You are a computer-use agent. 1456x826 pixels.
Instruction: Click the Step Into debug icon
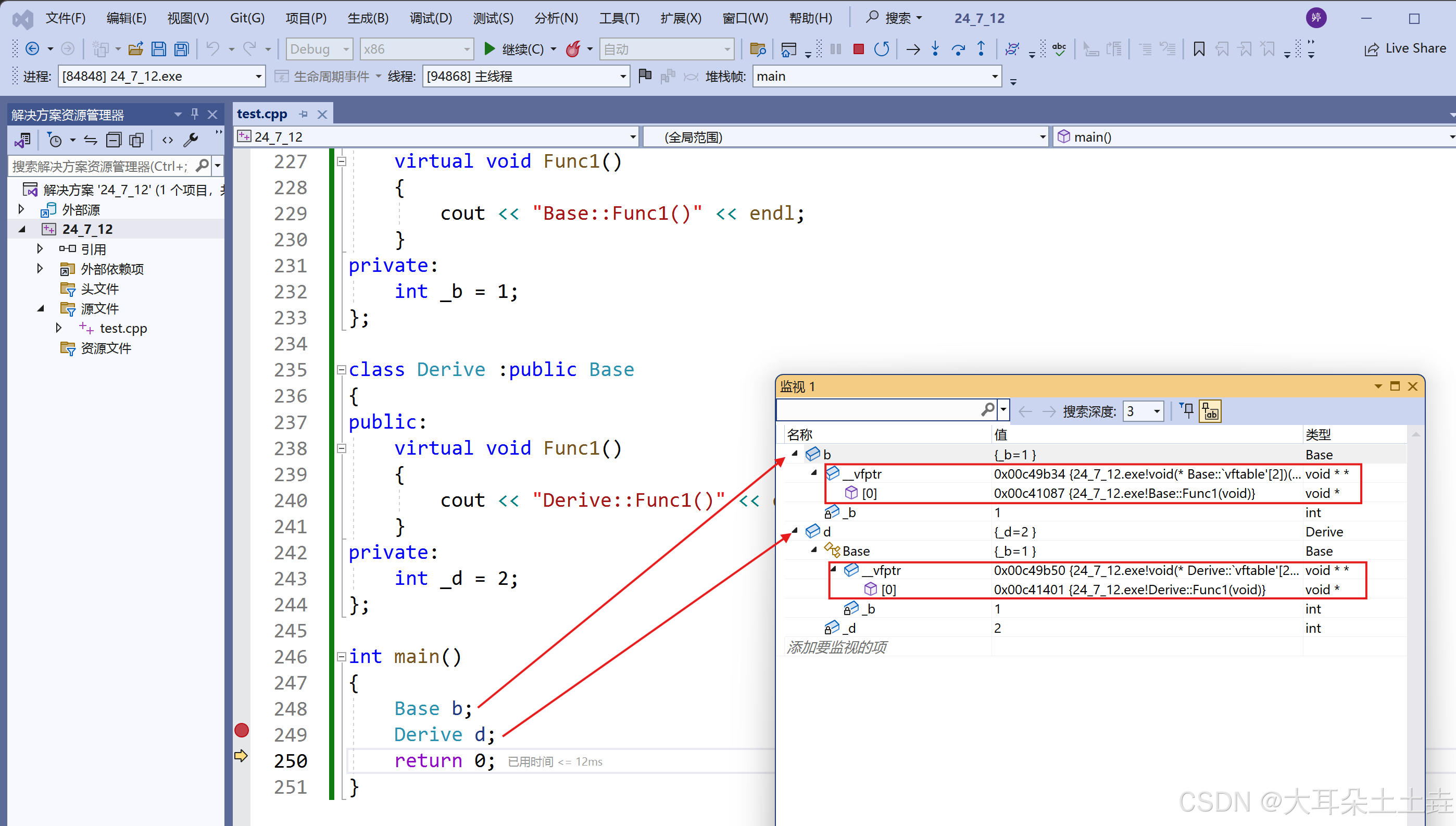937,51
